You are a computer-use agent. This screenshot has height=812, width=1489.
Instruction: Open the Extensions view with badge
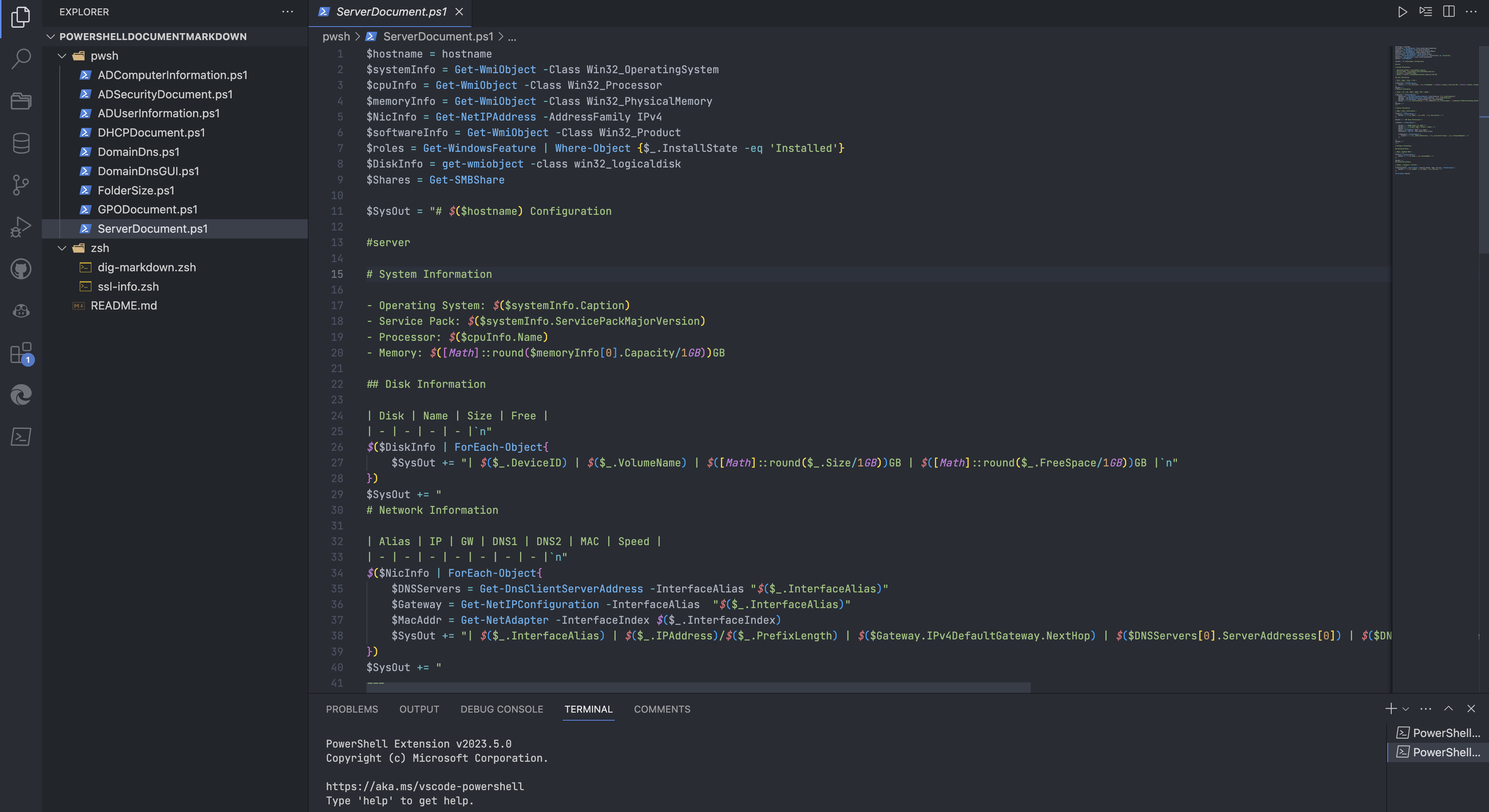click(21, 352)
